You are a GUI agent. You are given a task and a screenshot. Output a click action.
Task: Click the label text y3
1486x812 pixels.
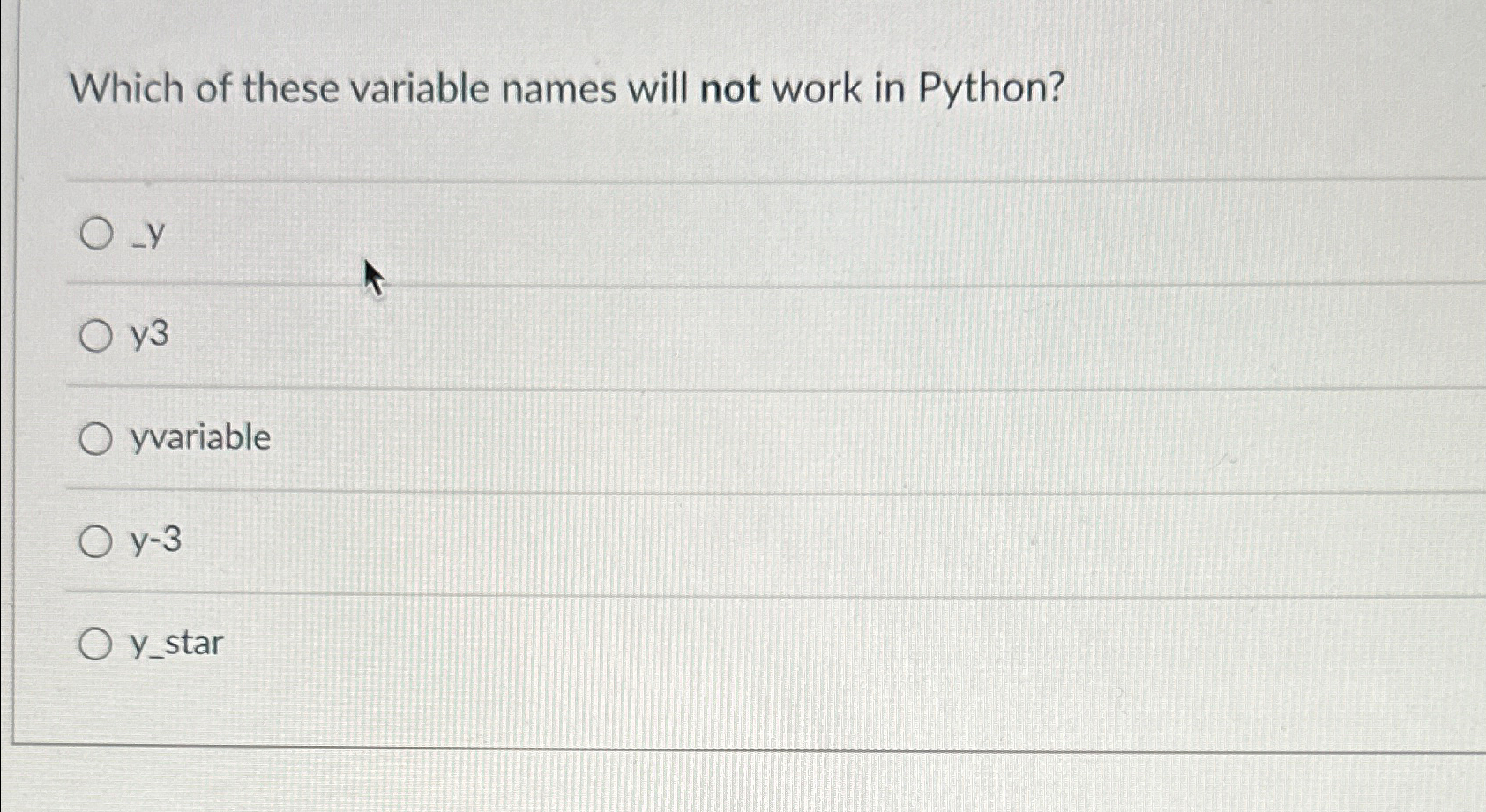coord(146,336)
